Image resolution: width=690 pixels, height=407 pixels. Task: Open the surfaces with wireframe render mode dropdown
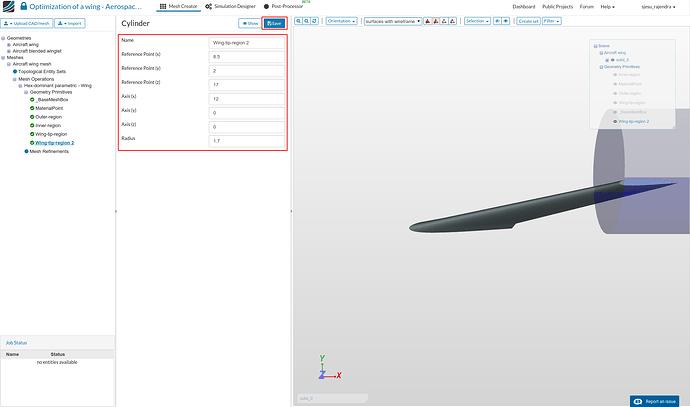pyautogui.click(x=393, y=21)
